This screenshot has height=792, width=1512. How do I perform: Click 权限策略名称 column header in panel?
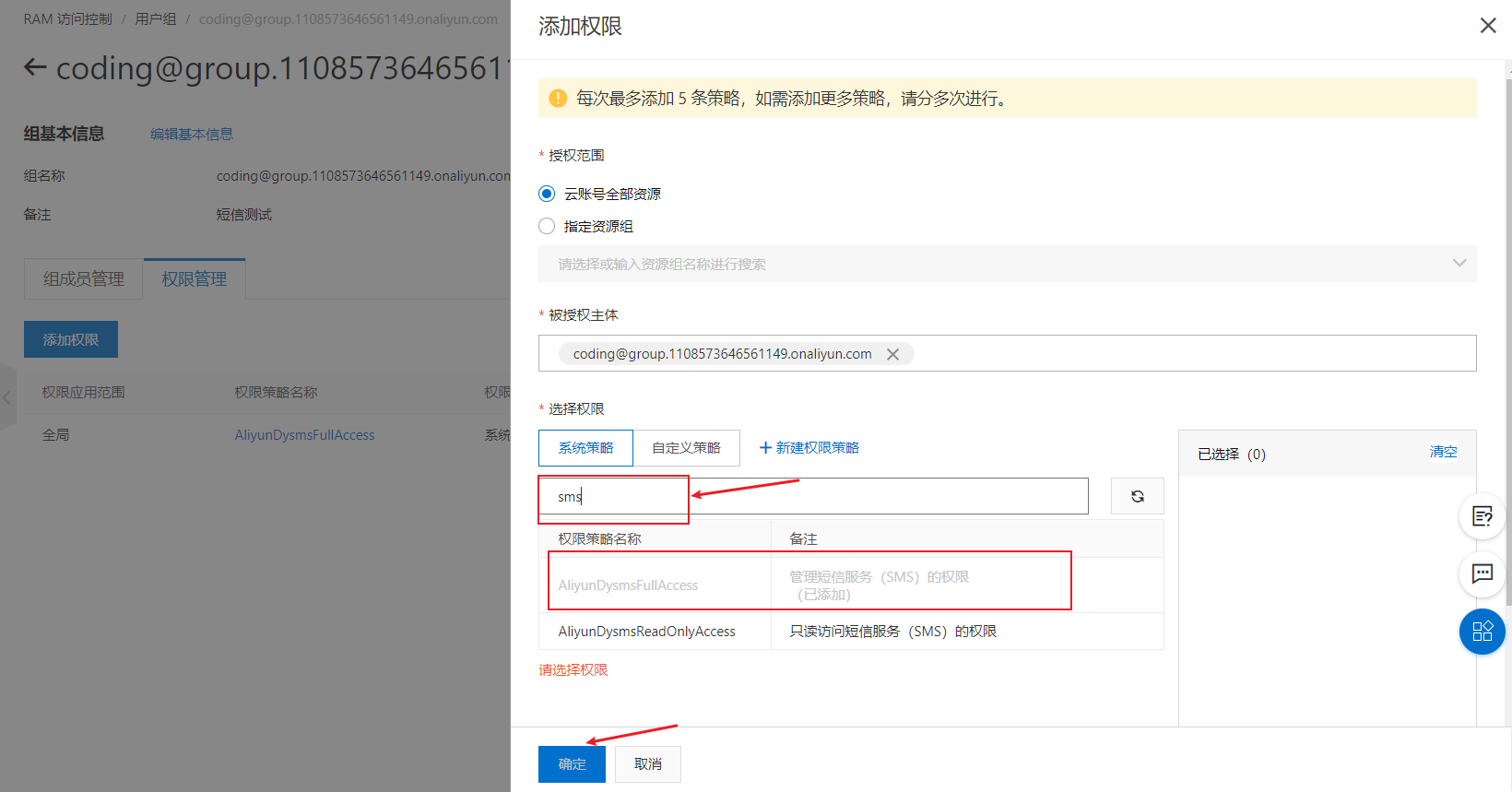[x=599, y=539]
